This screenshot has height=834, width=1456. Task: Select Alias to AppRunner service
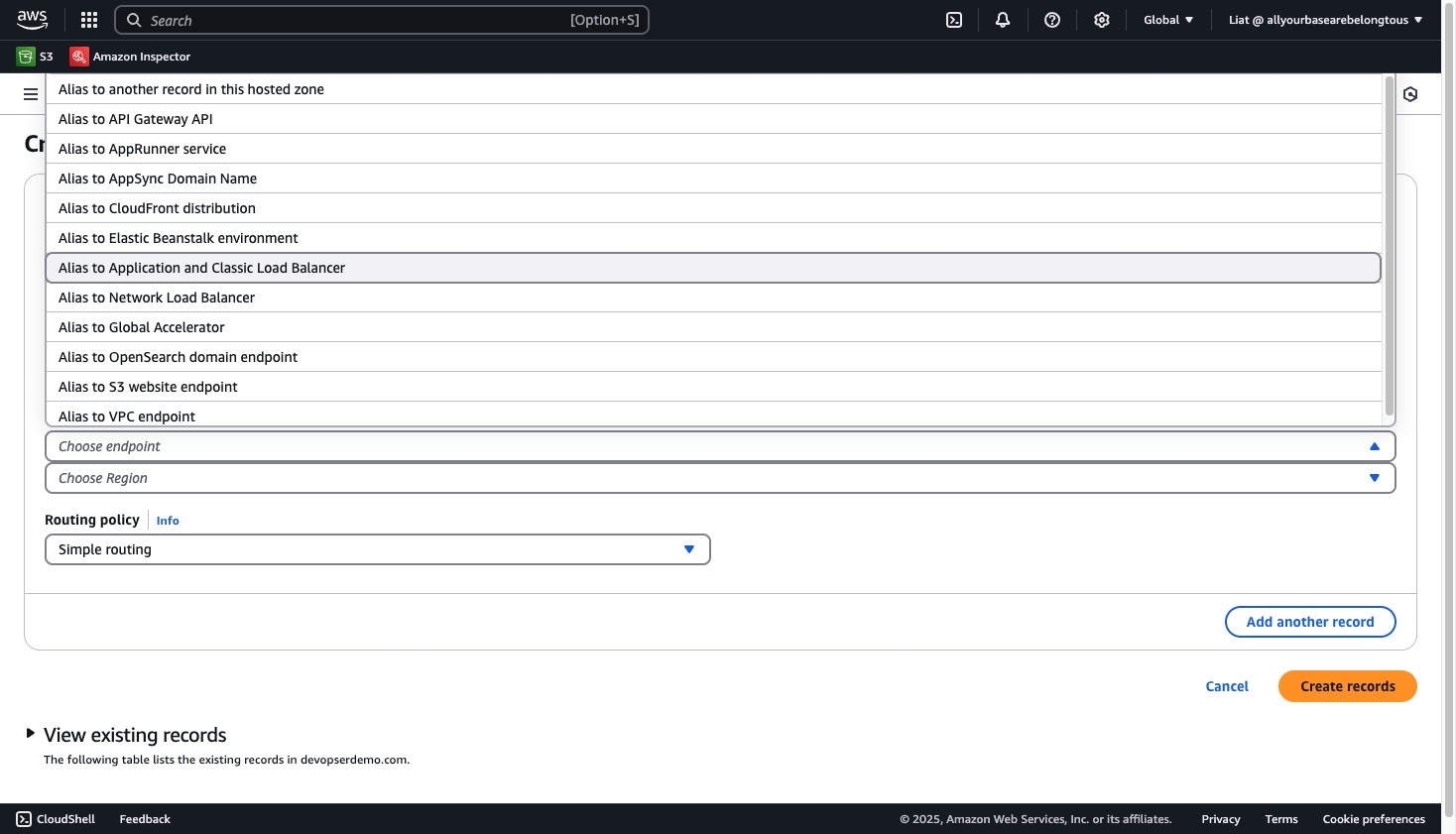713,149
